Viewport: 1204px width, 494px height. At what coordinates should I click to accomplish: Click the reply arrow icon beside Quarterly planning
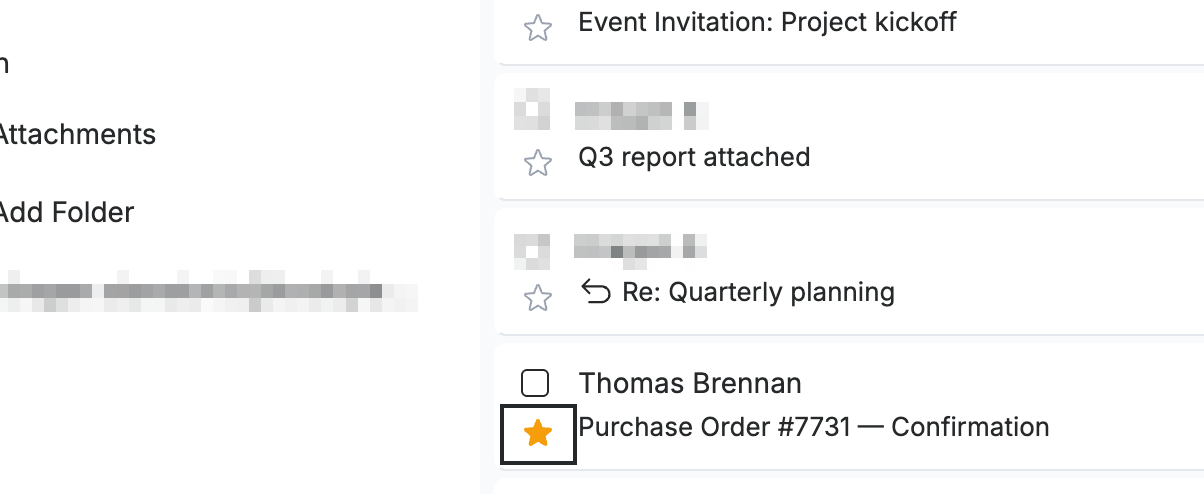point(596,292)
